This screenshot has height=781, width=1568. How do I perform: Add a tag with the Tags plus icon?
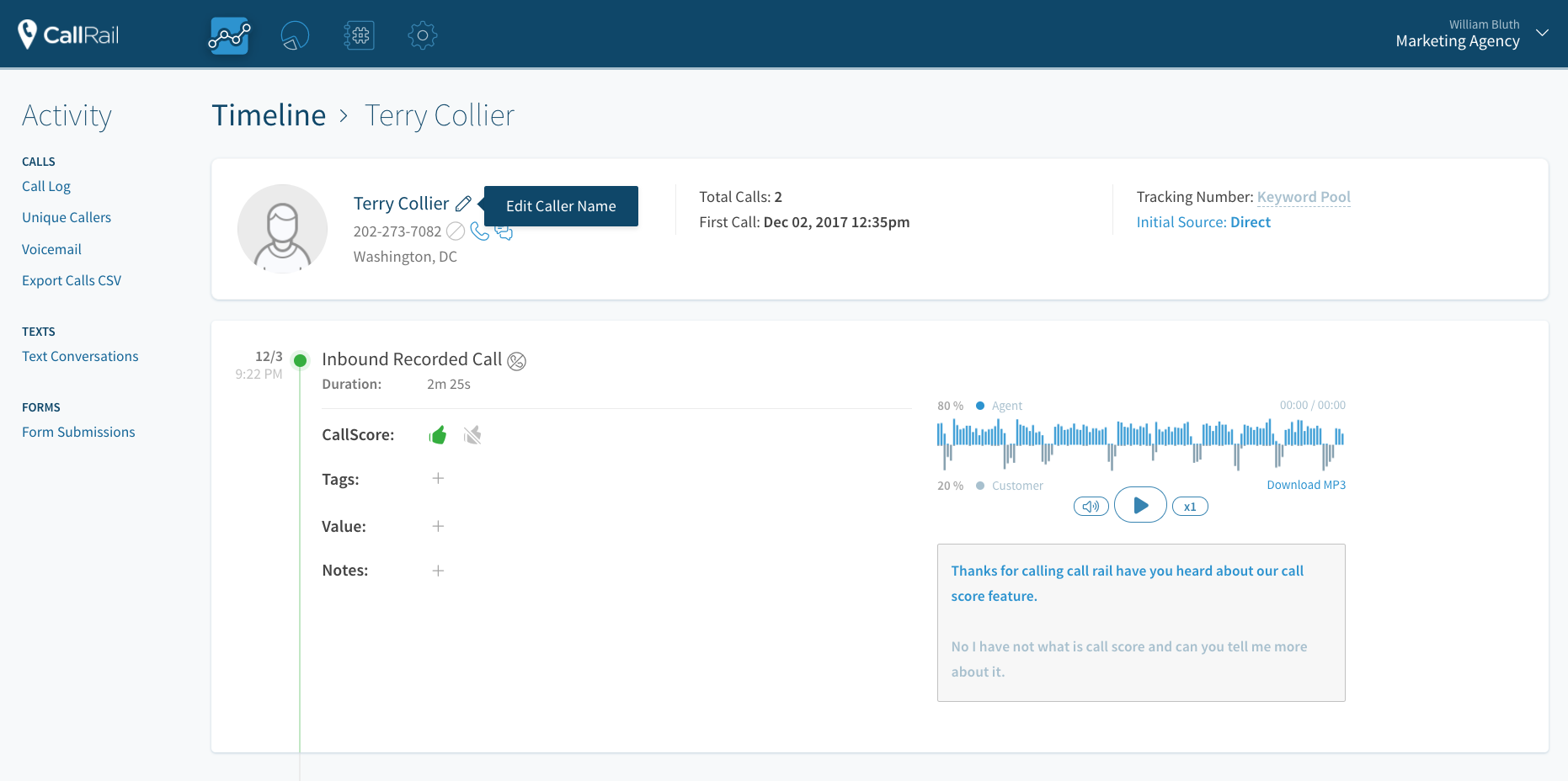438,478
